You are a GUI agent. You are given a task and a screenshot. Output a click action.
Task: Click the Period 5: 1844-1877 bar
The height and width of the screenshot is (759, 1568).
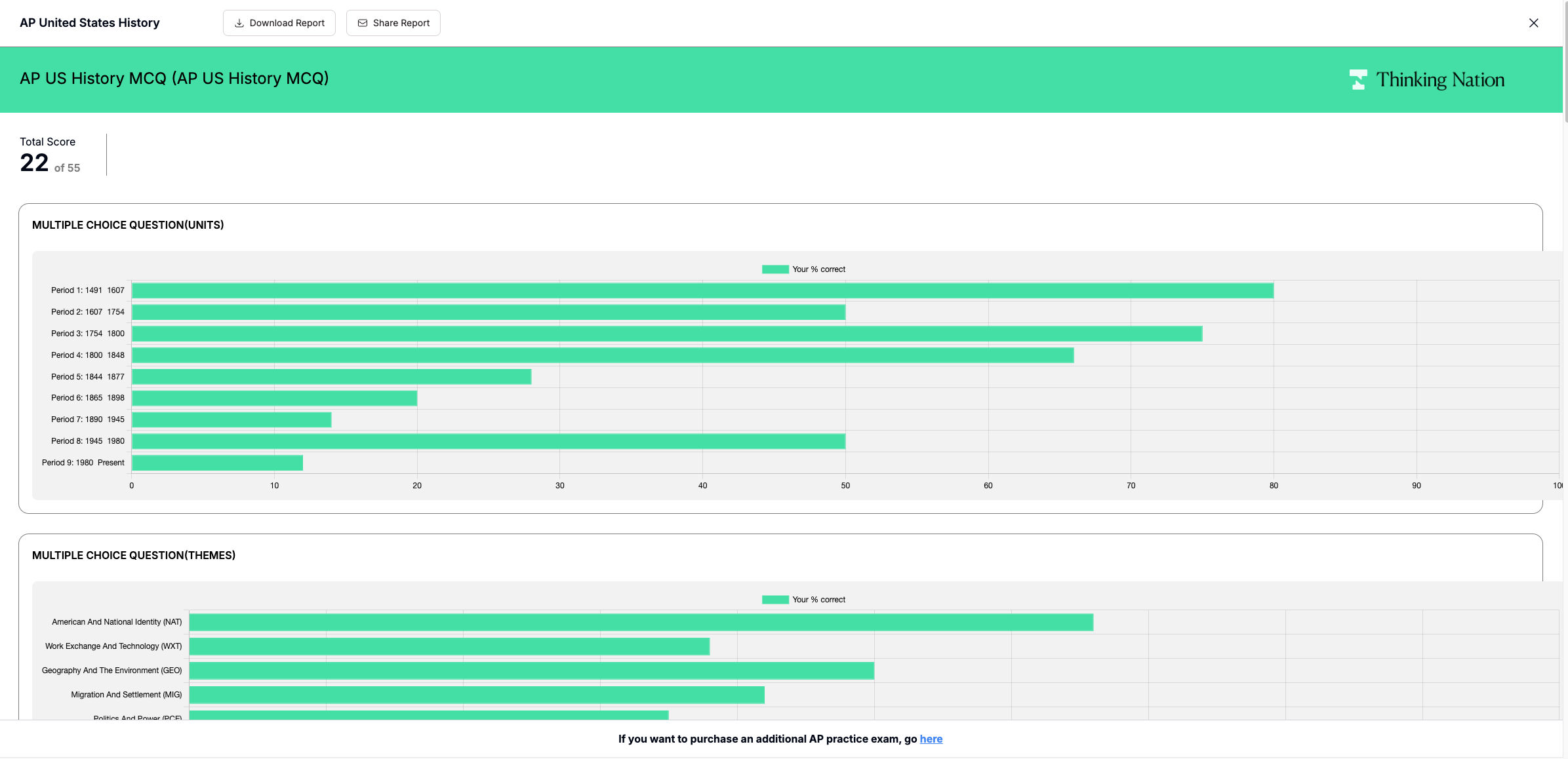[331, 377]
